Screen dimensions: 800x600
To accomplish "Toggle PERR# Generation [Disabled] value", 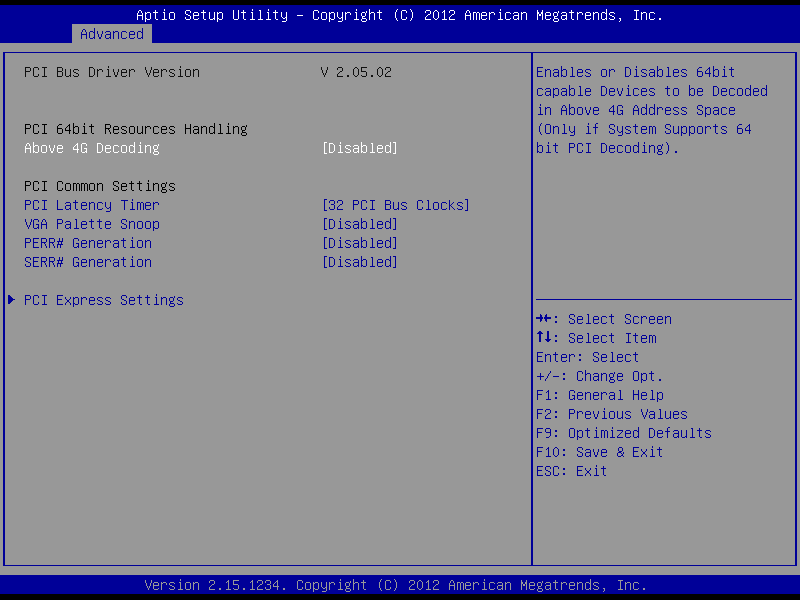I will pyautogui.click(x=360, y=243).
